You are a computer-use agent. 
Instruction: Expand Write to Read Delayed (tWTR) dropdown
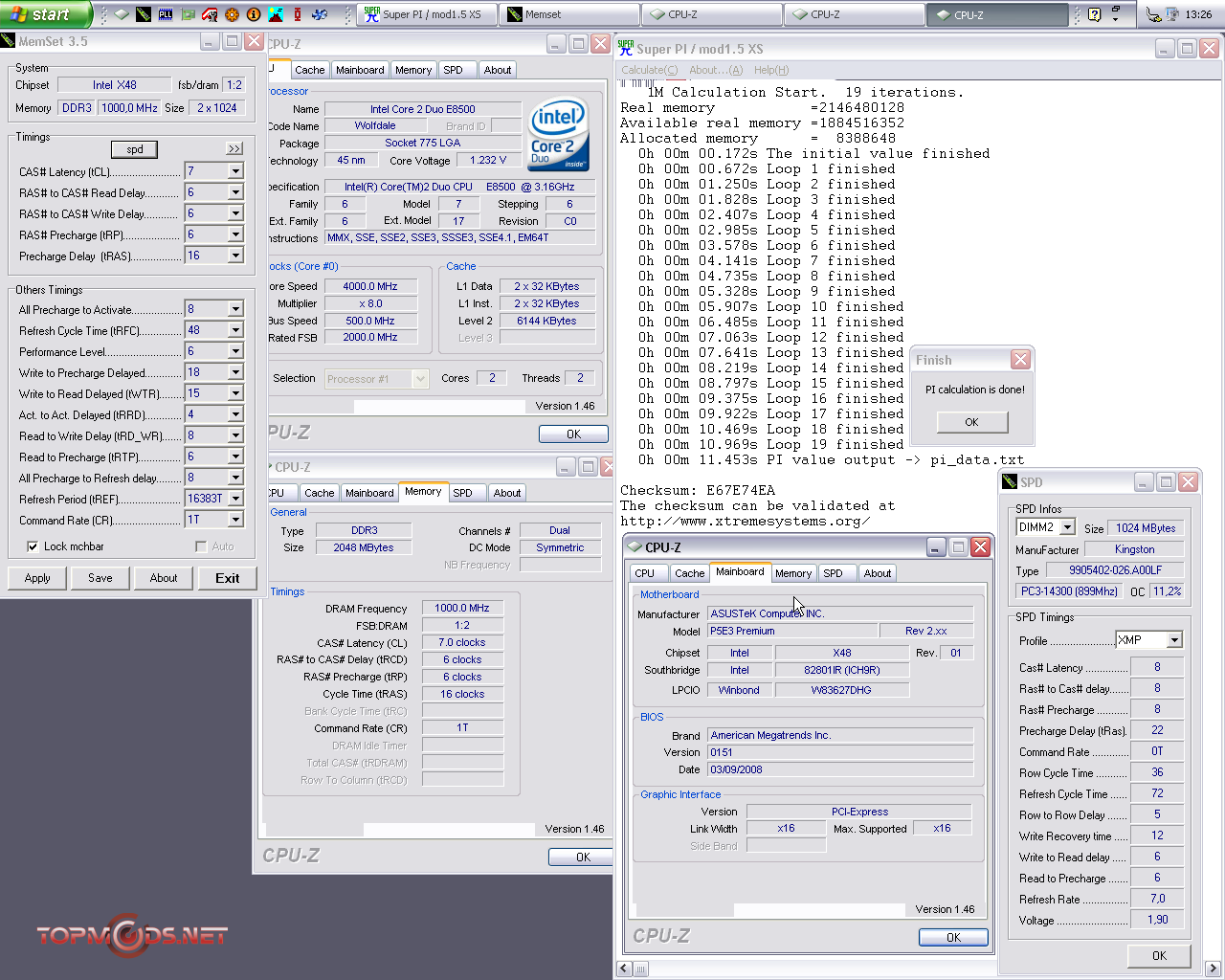click(x=235, y=393)
